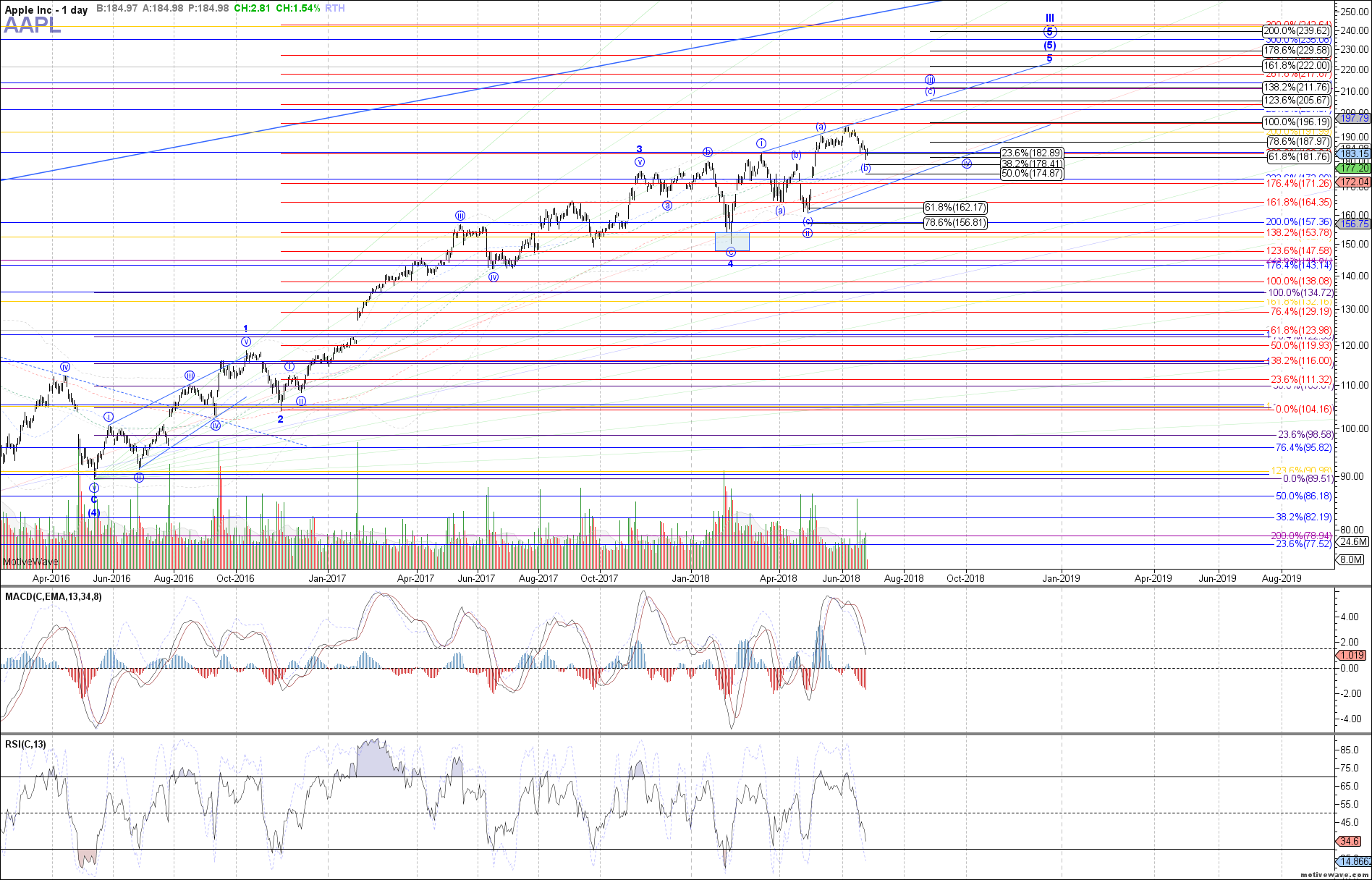Select the 100.0%(134.72) level label
Viewport: 1372px width, 880px height.
tap(1300, 293)
